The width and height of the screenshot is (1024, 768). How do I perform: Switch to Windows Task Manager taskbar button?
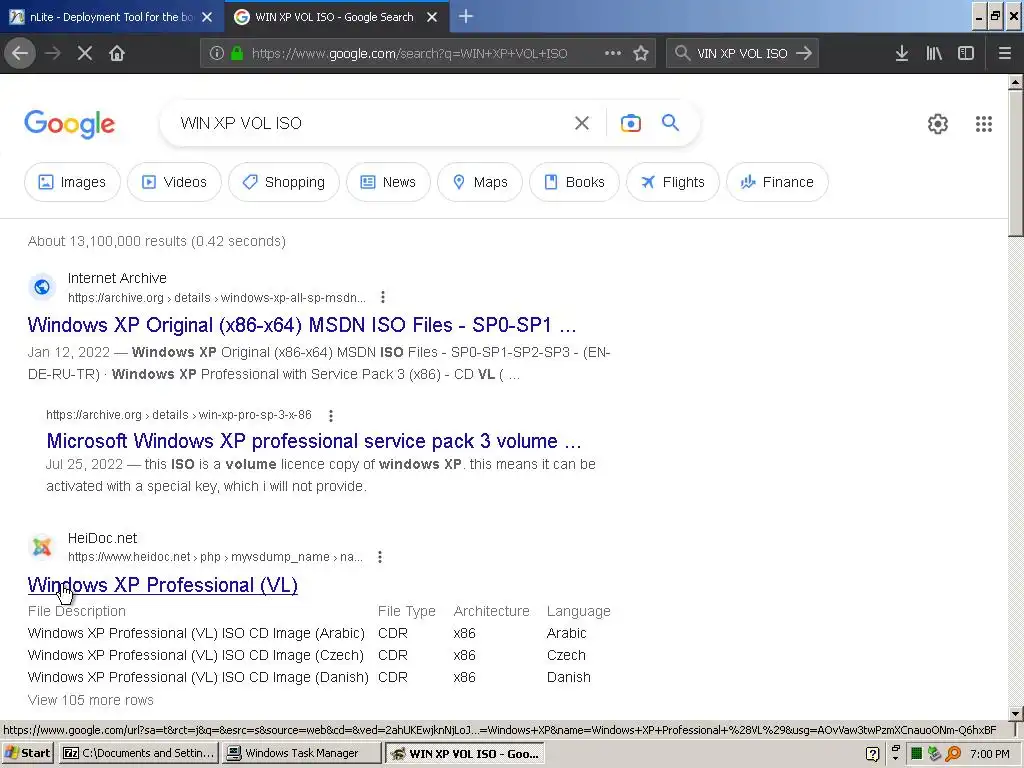(x=302, y=753)
